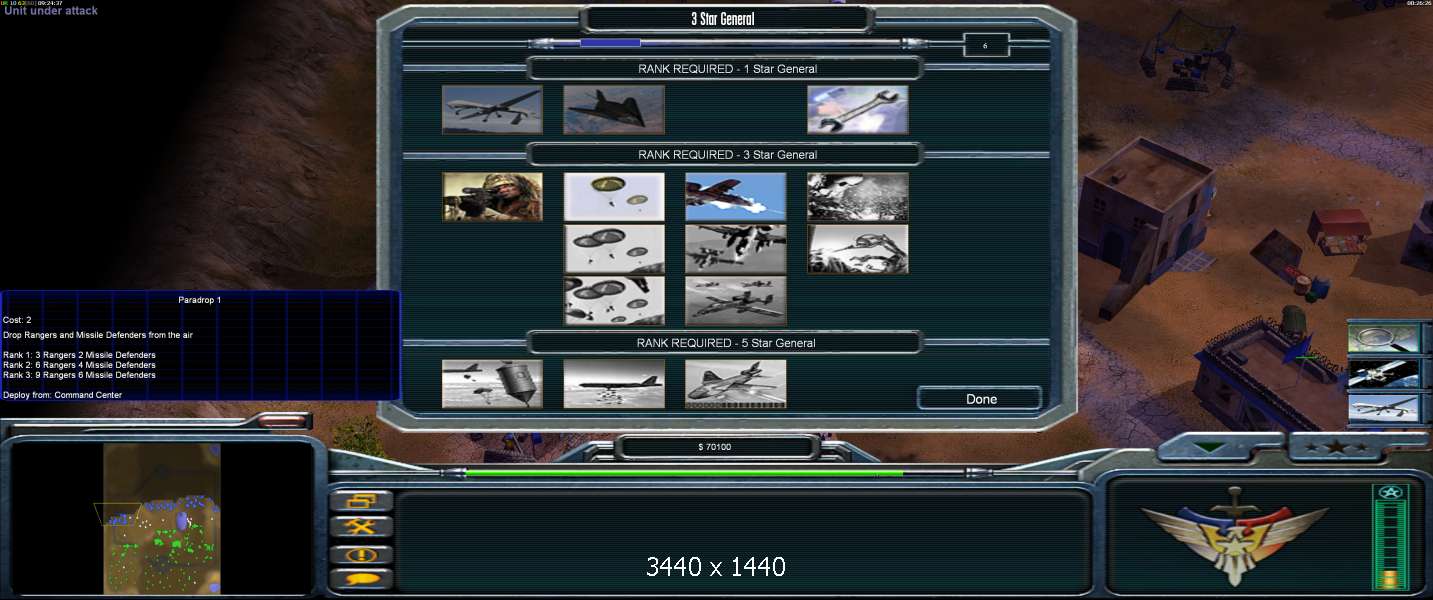The width and height of the screenshot is (1433, 600).
Task: Activate the radar scan shortcut icon on right edge
Action: (x=1384, y=338)
